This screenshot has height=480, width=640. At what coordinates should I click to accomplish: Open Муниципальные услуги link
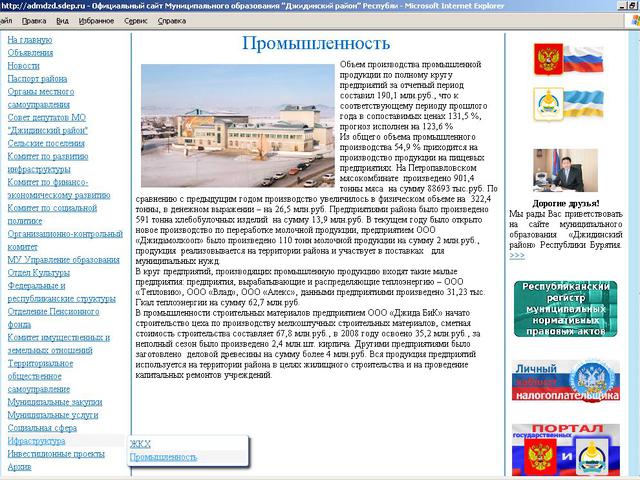[53, 415]
